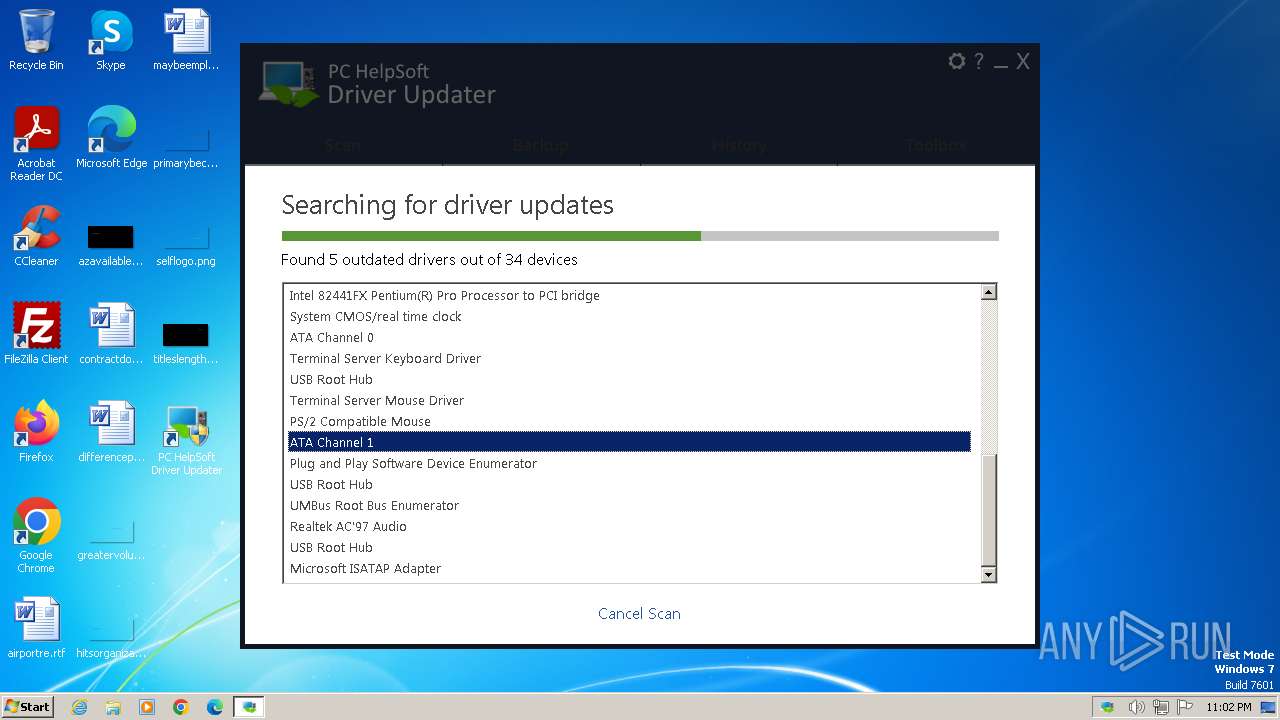Screen dimensions: 1280x720
Task: Select the differencep... Word document
Action: (x=111, y=432)
